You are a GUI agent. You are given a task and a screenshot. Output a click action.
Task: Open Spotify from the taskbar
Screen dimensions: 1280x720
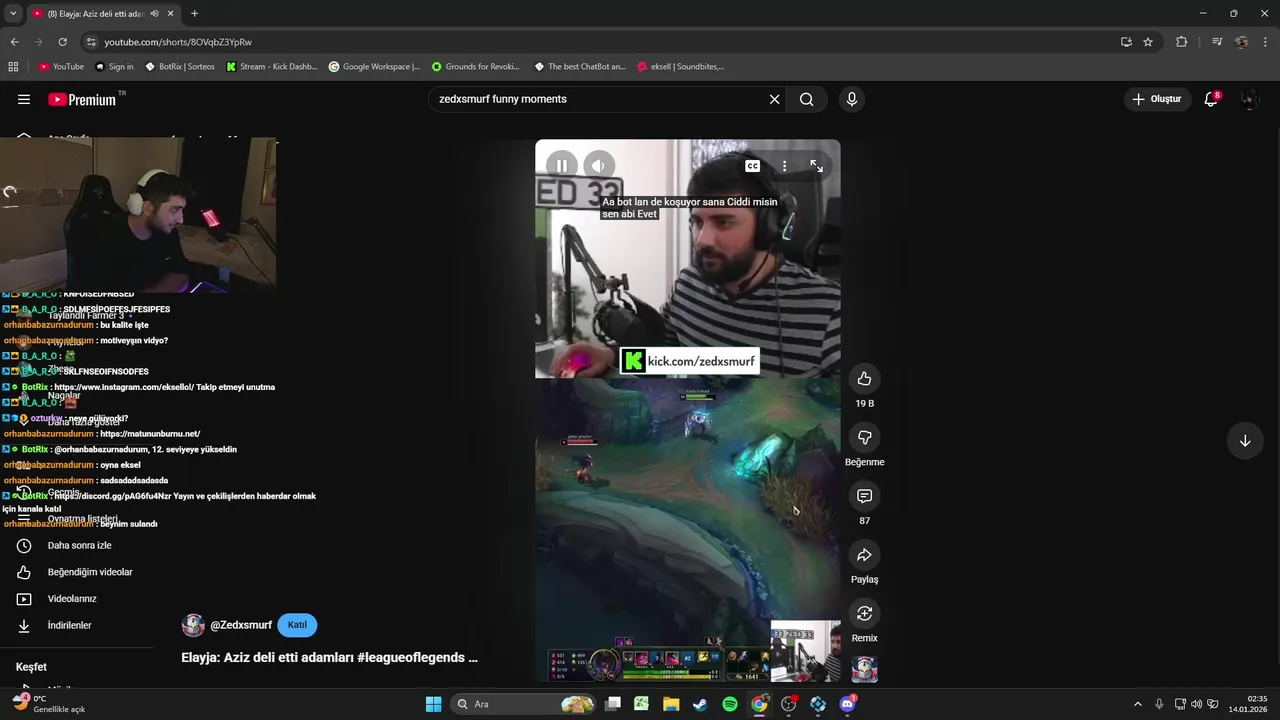click(730, 704)
